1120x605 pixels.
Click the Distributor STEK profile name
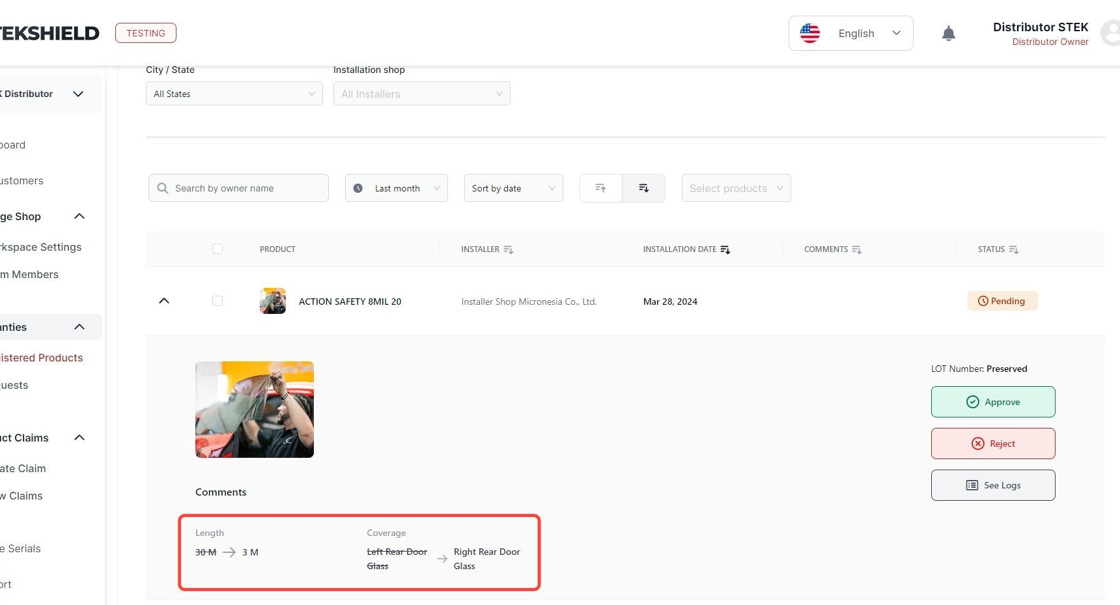1040,27
